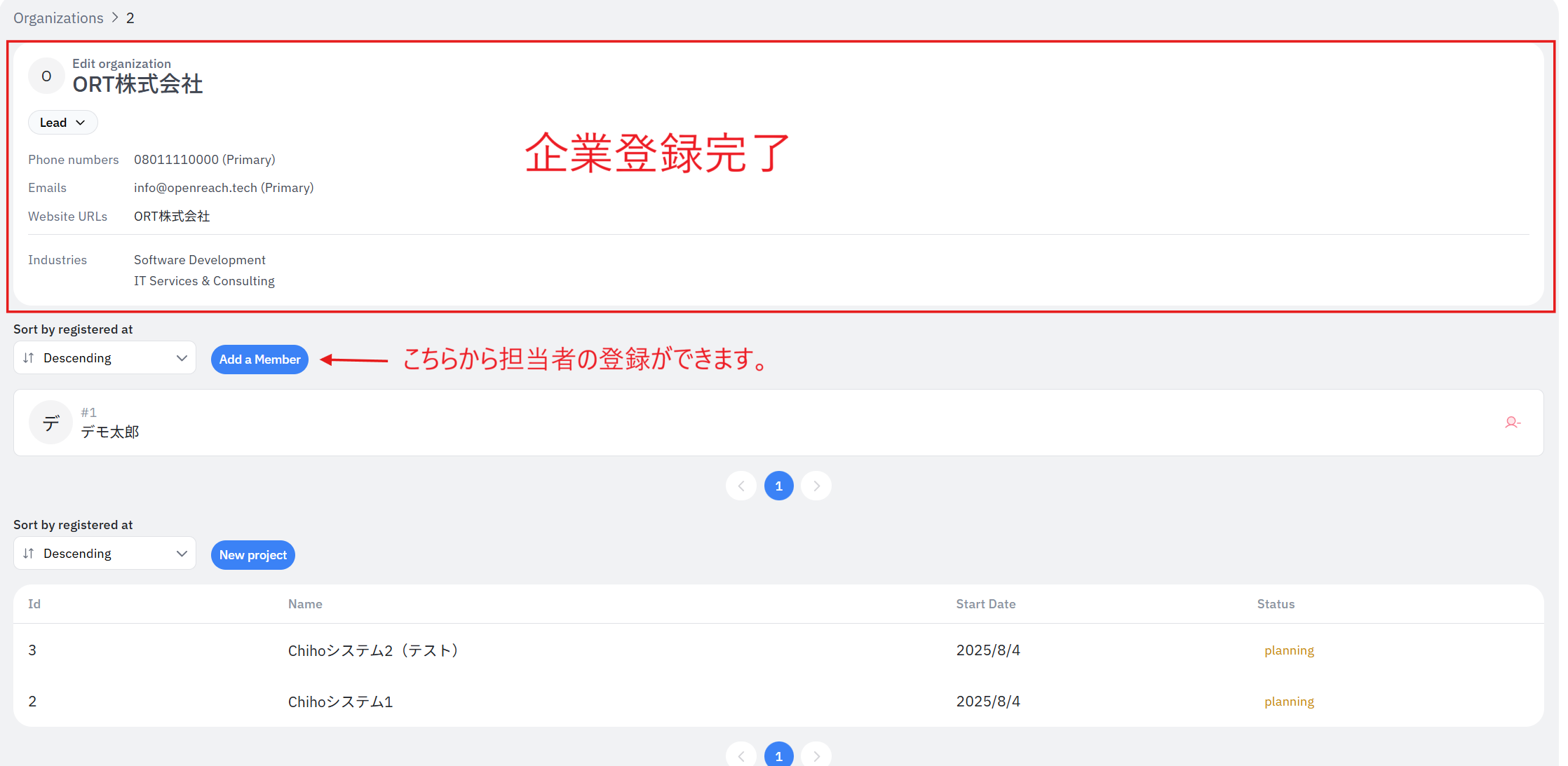1568x766 pixels.
Task: Click the members list next page arrow
Action: click(816, 486)
